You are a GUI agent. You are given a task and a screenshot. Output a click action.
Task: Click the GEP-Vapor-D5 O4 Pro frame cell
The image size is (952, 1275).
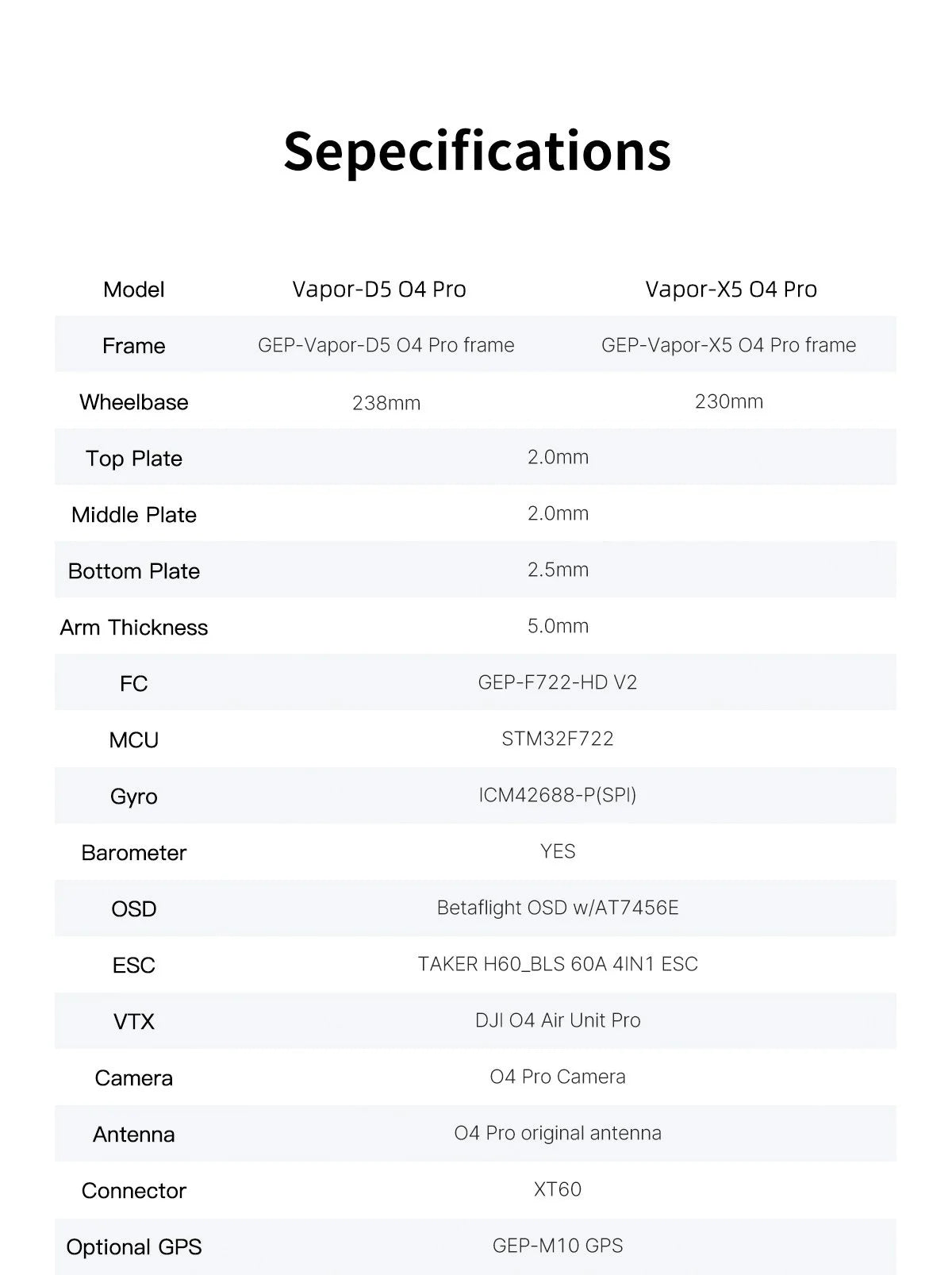point(386,345)
